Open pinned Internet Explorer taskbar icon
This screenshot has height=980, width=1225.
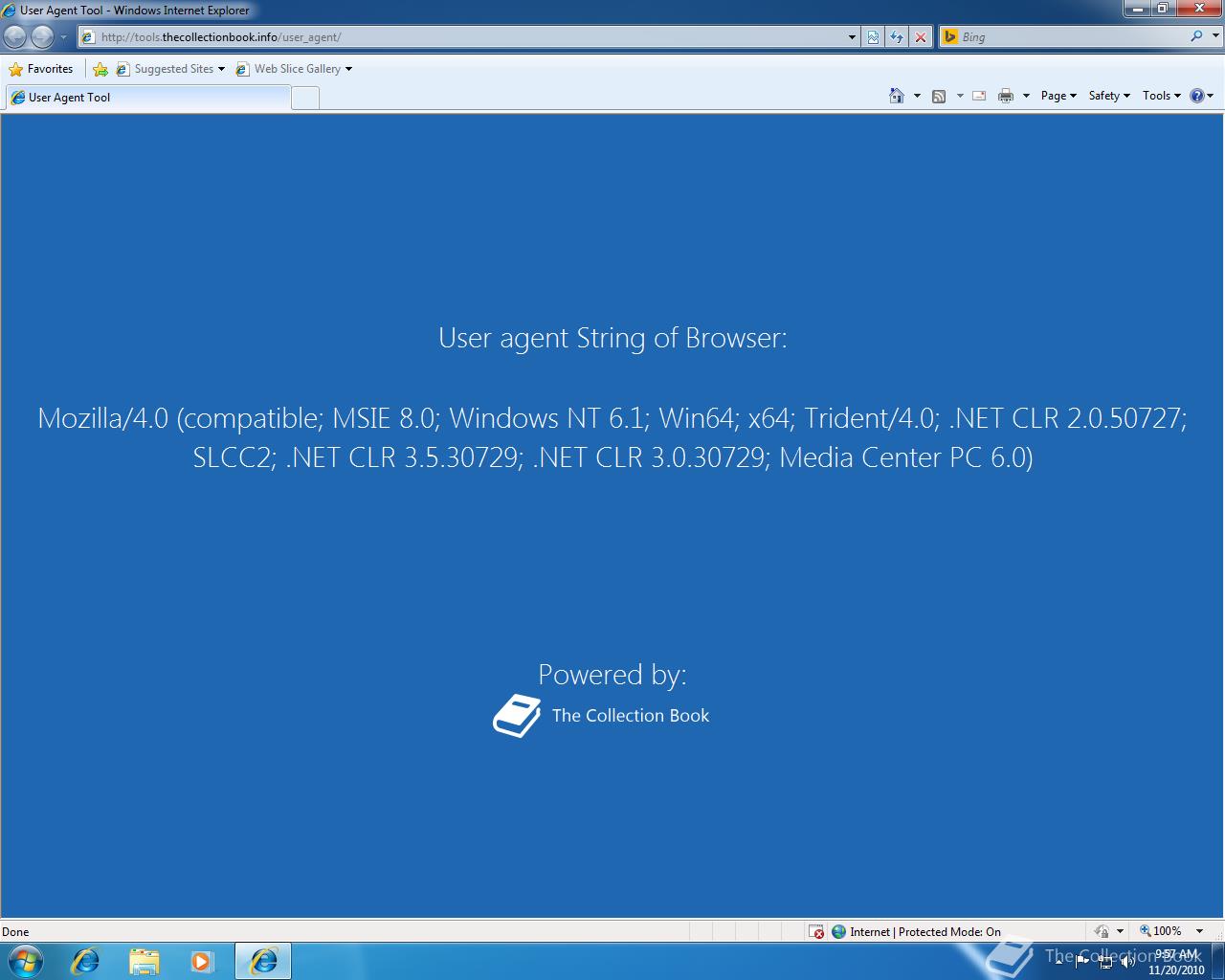[86, 961]
